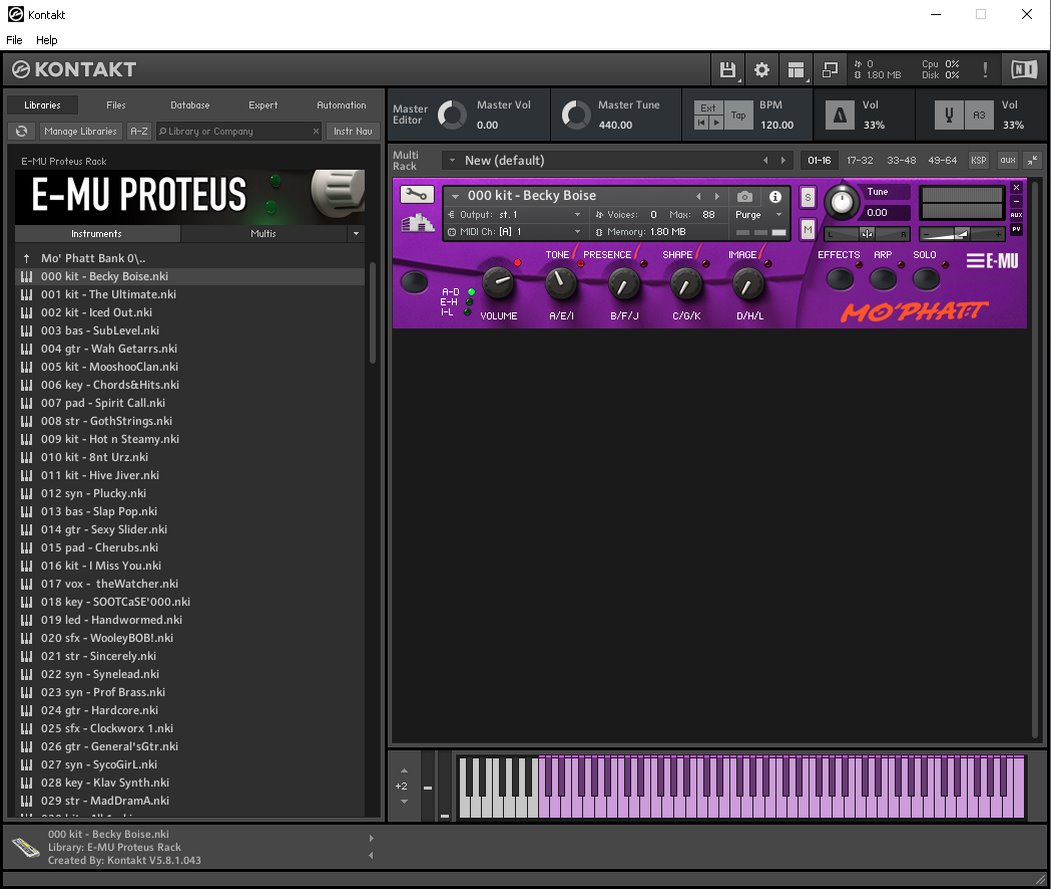
Task: Switch to the Files tab
Action: point(116,105)
